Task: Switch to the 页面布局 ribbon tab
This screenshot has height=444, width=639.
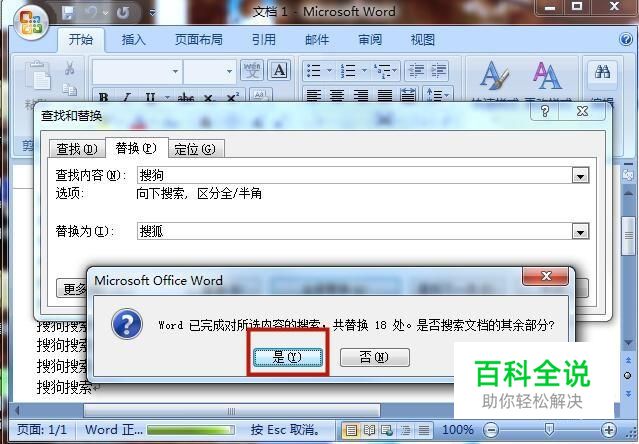Action: (199, 40)
